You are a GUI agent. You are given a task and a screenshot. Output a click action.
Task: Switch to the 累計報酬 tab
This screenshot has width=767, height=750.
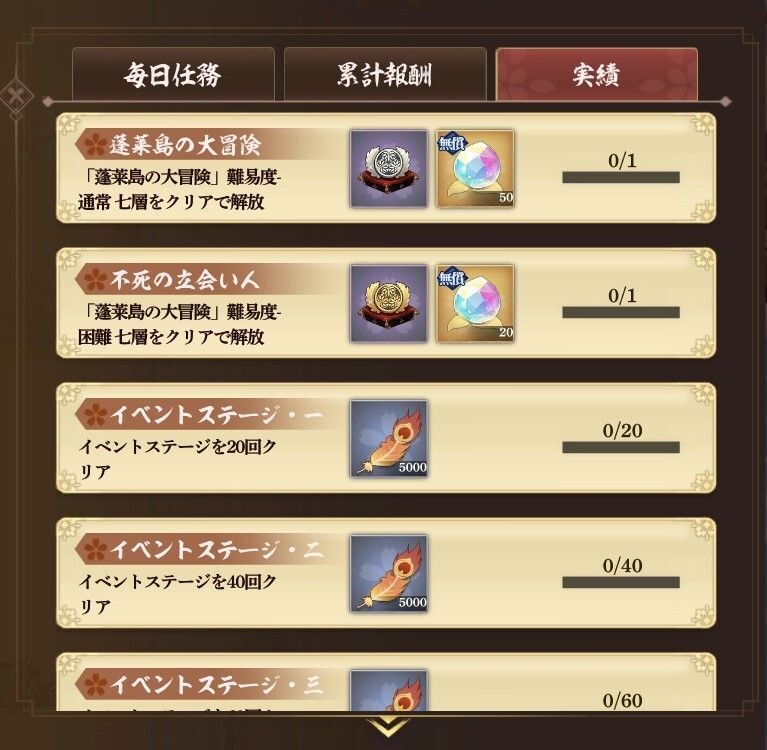pos(385,74)
